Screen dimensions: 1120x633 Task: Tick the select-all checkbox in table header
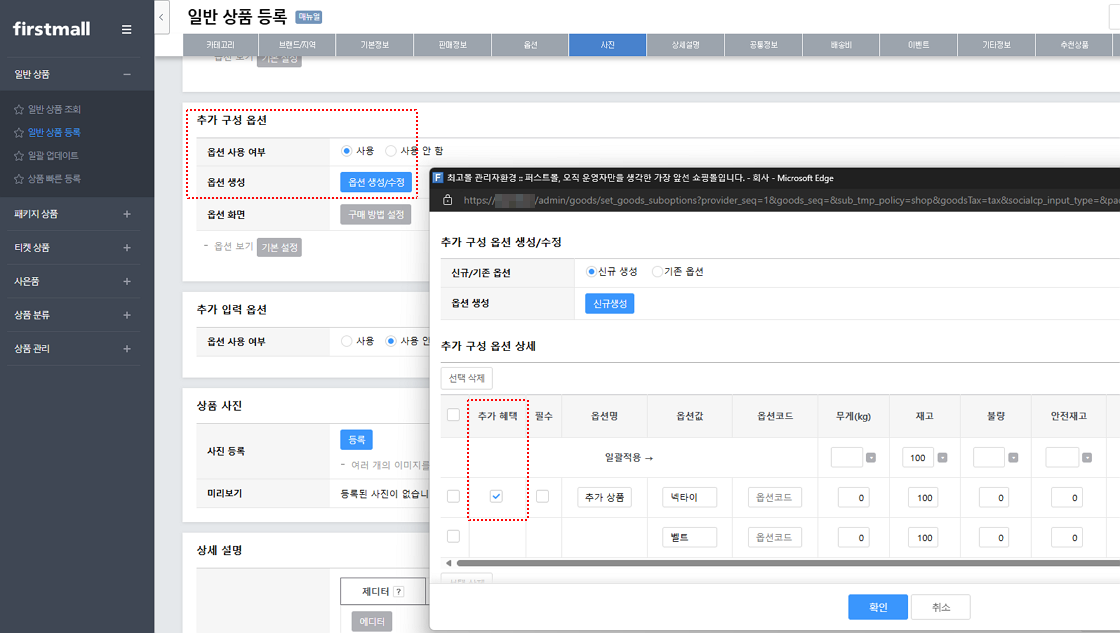click(x=454, y=415)
